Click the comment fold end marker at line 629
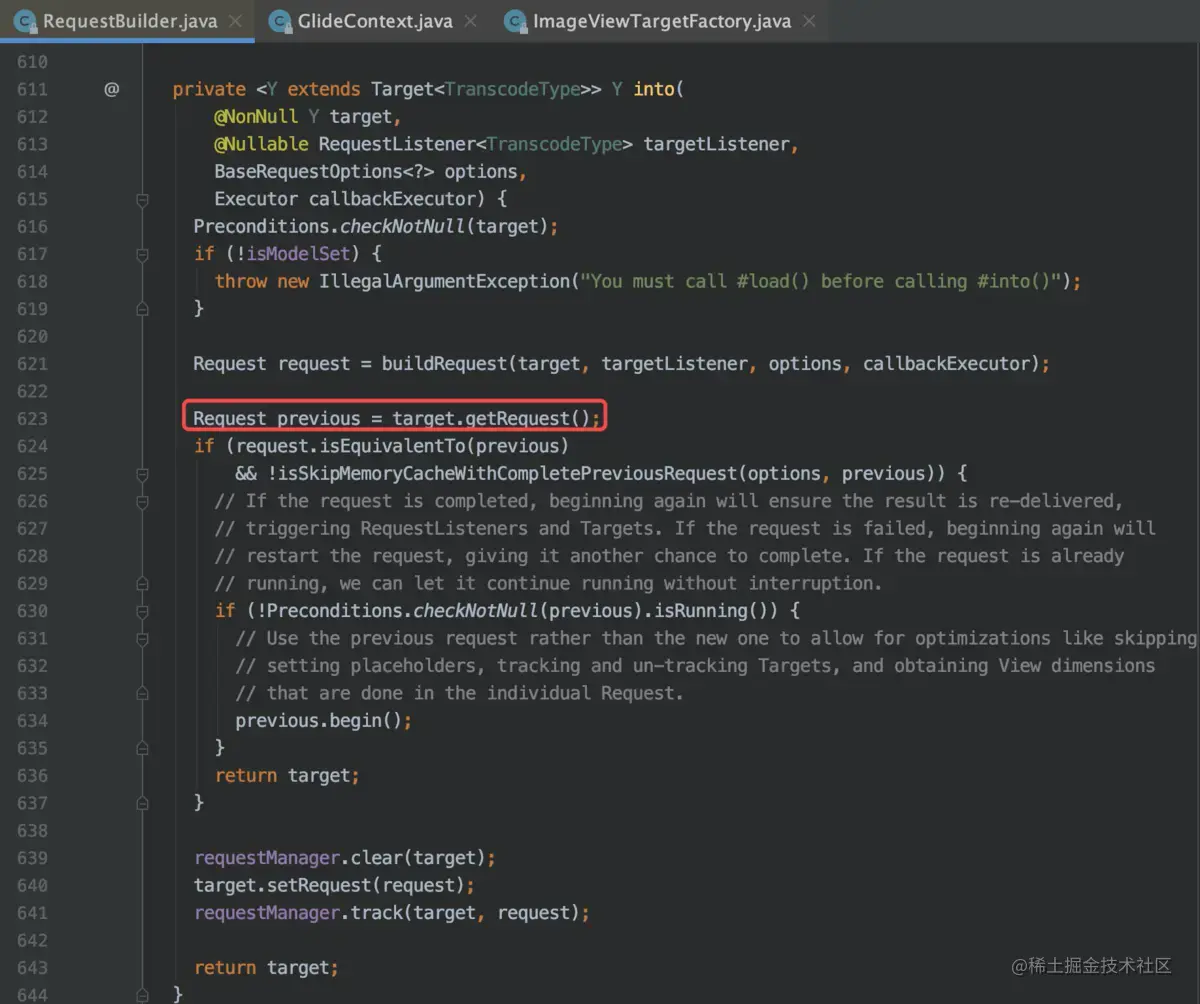This screenshot has width=1200, height=1004. click(142, 583)
